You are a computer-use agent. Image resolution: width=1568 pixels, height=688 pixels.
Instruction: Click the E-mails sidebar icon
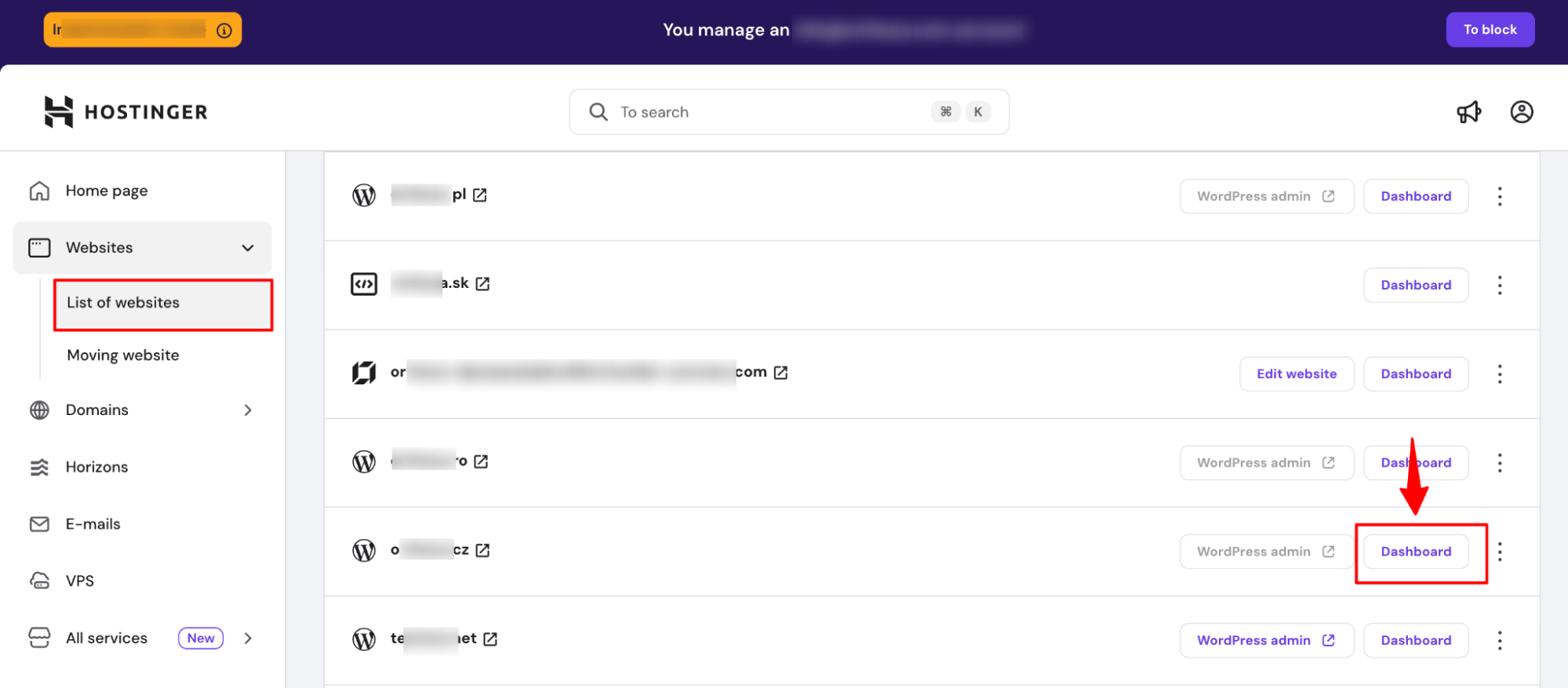(40, 523)
